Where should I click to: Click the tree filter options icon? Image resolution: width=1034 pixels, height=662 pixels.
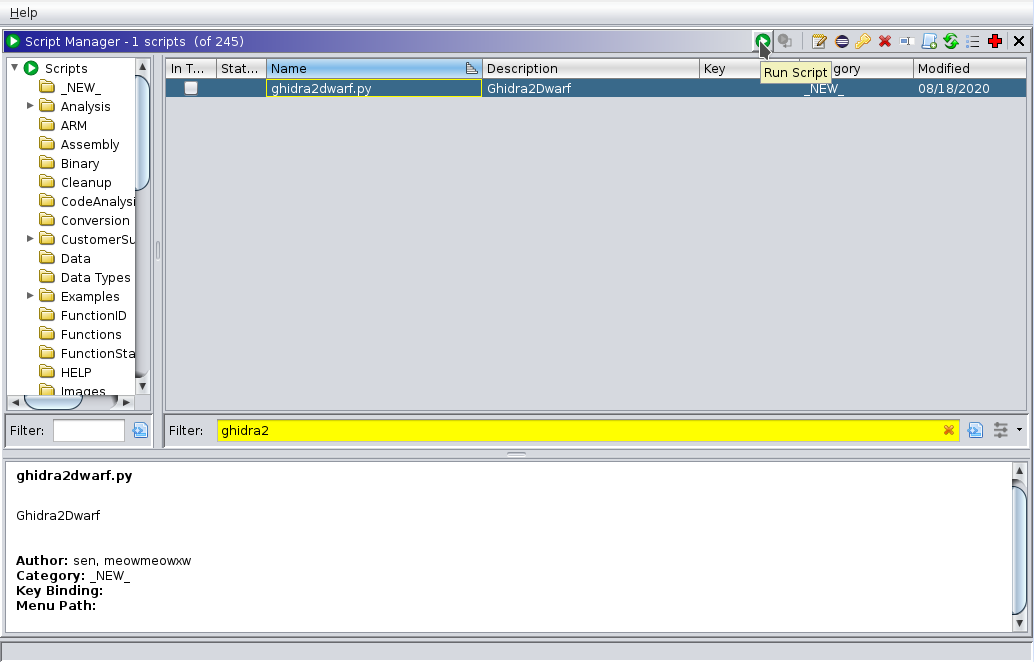point(140,431)
